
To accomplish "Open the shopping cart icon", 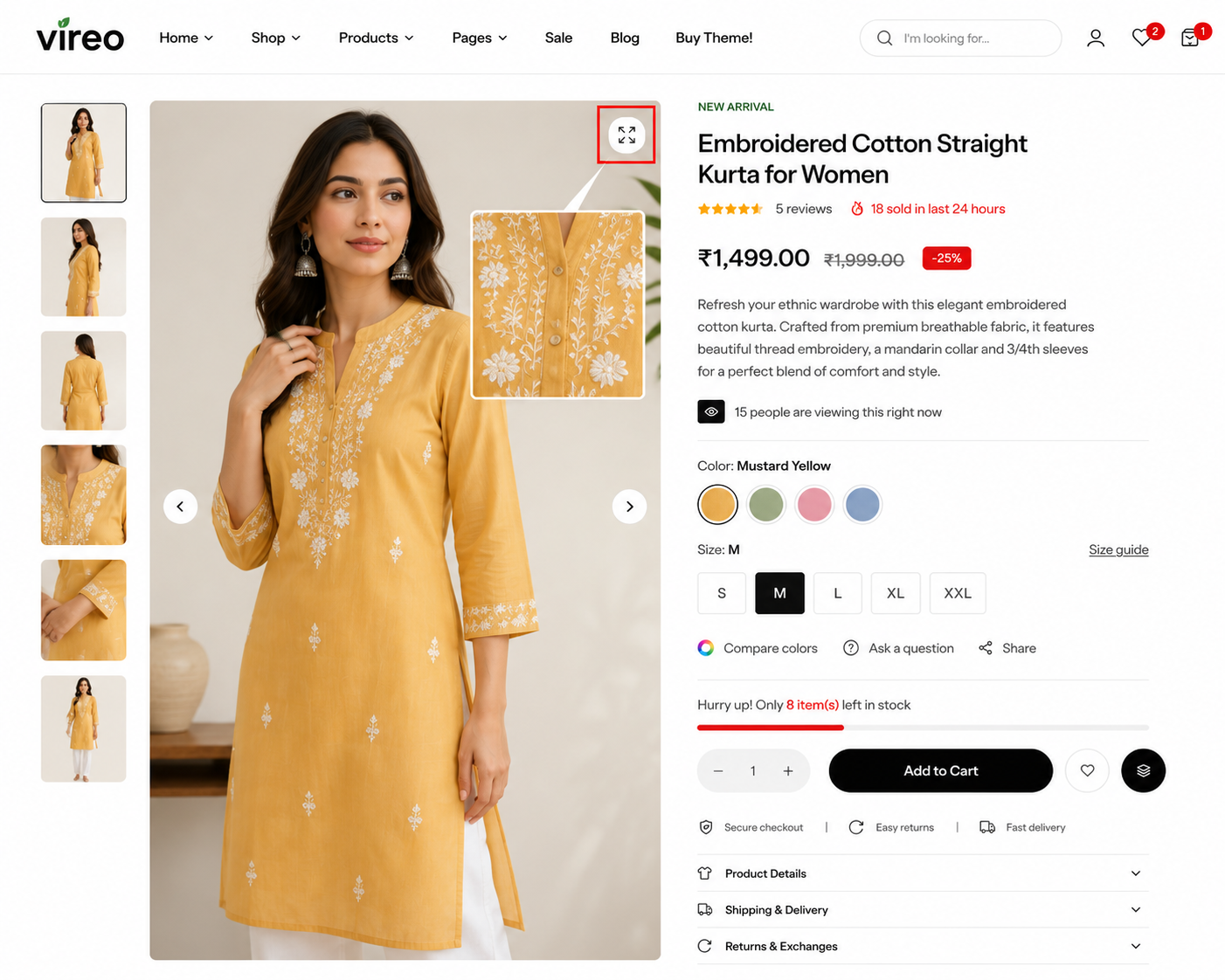I will pyautogui.click(x=1189, y=38).
